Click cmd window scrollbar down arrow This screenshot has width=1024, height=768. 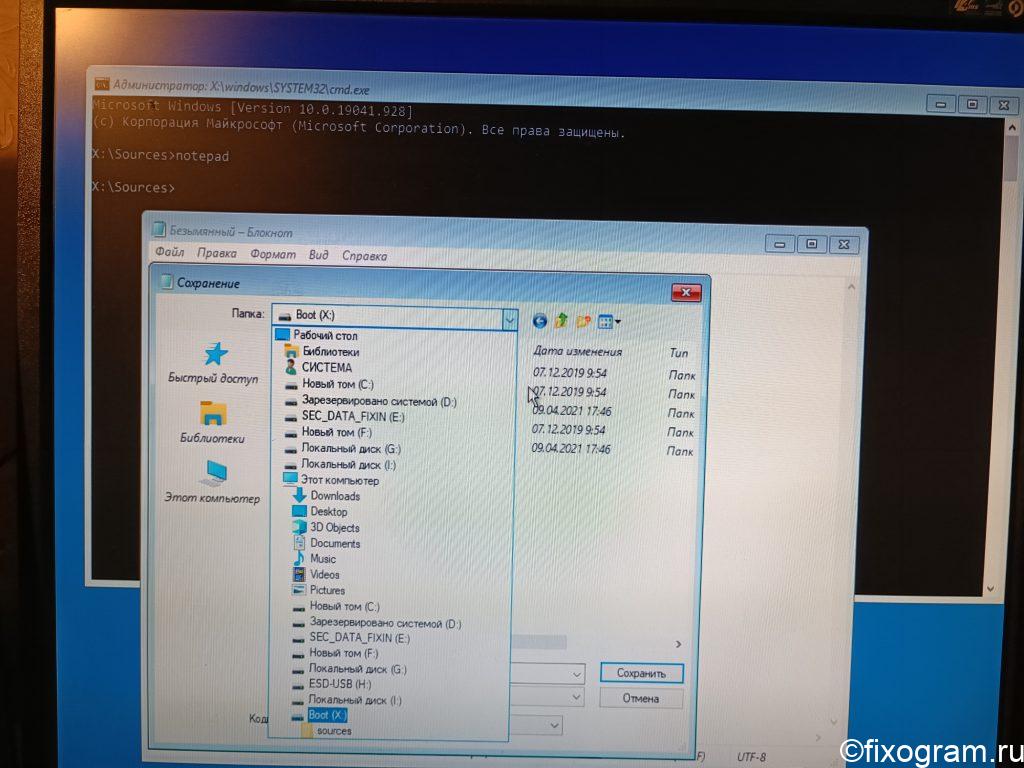(x=991, y=588)
